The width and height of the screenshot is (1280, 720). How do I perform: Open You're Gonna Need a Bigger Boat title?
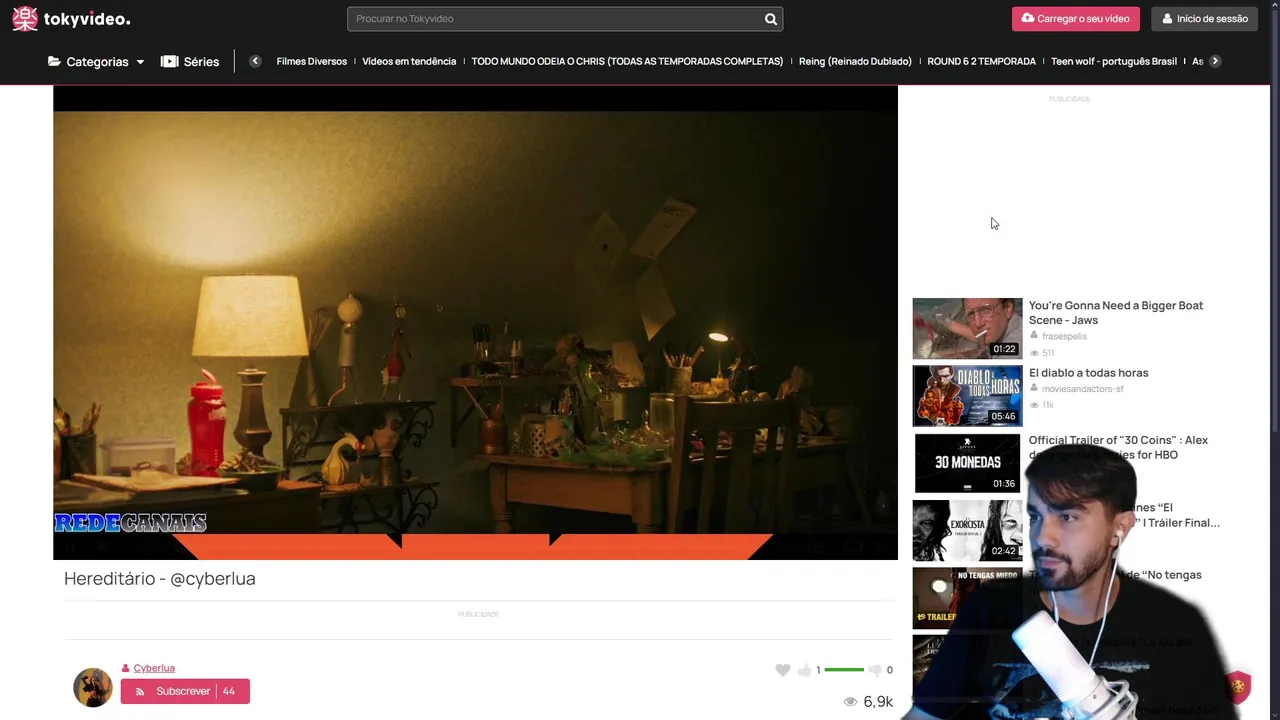click(x=1116, y=312)
